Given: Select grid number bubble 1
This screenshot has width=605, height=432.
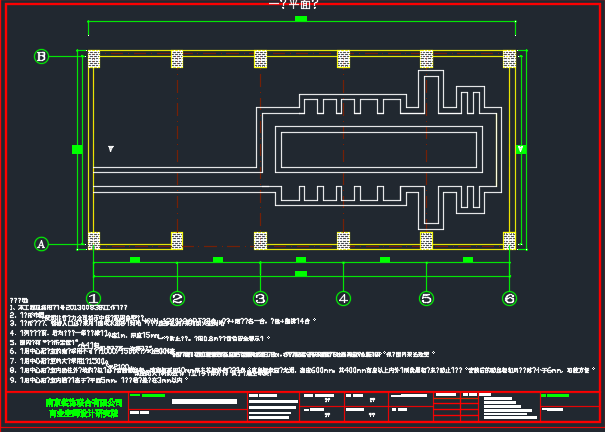Looking at the screenshot, I should click(x=93, y=298).
